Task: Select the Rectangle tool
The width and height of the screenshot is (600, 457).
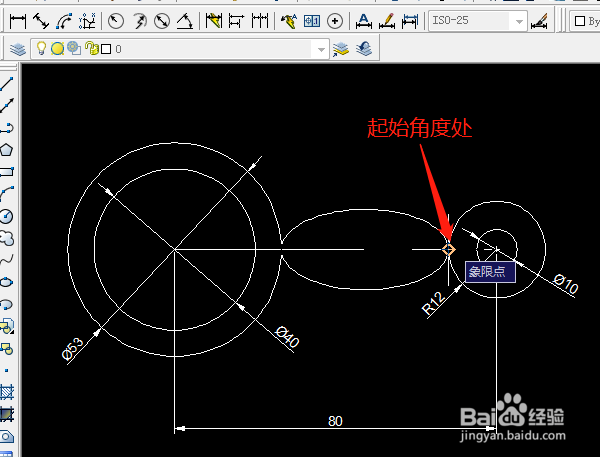Action: pos(7,172)
